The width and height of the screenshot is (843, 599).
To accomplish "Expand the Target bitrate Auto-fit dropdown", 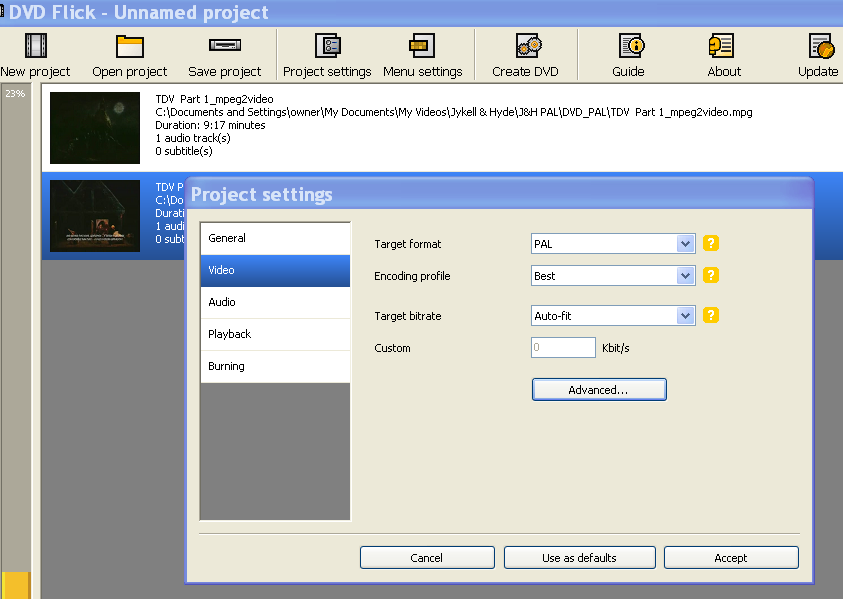I will 685,316.
